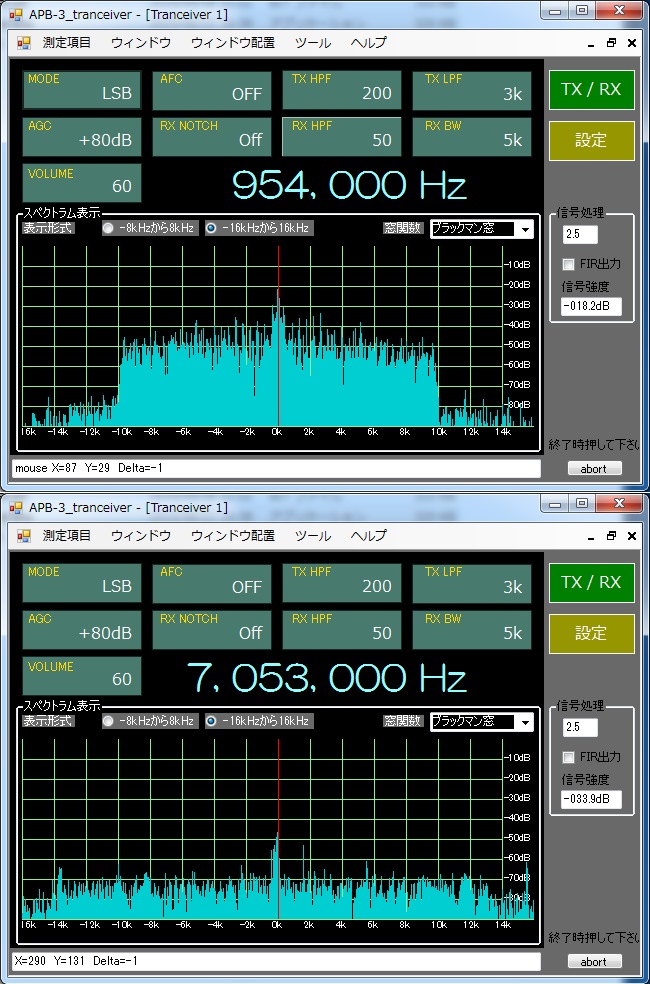The height and width of the screenshot is (984, 650).
Task: Select -16kHzから16kHz radio in upper window
Action: [258, 228]
